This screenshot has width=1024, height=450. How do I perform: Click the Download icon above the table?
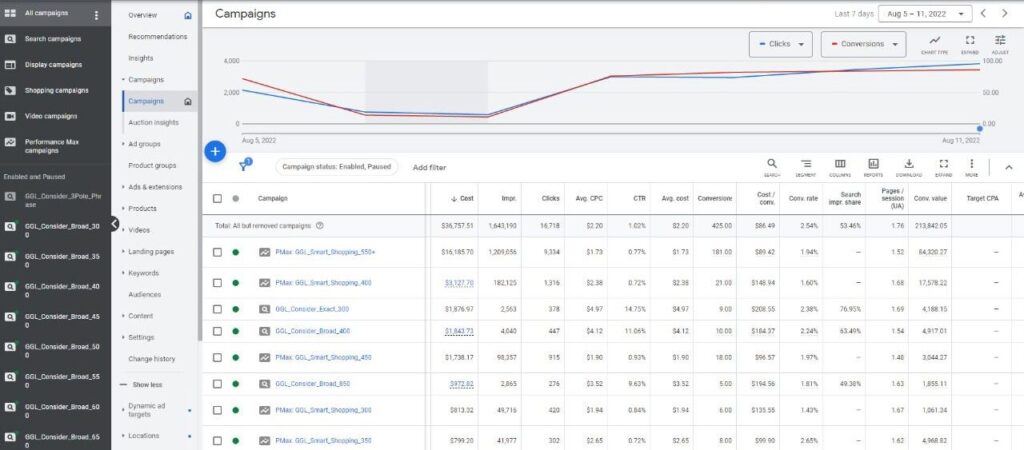click(x=908, y=166)
